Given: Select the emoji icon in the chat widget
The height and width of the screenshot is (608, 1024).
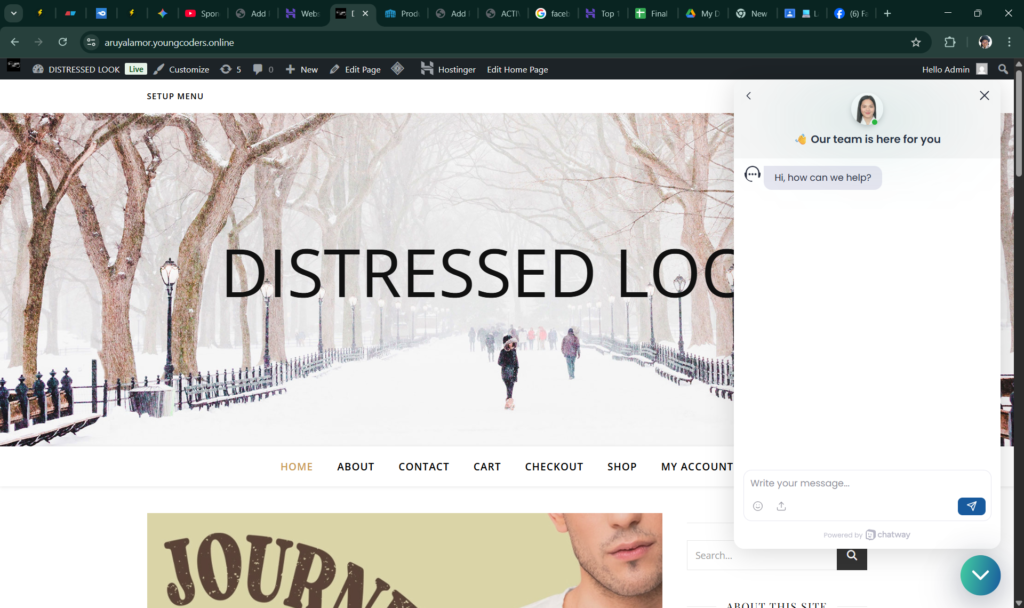Looking at the screenshot, I should [757, 506].
